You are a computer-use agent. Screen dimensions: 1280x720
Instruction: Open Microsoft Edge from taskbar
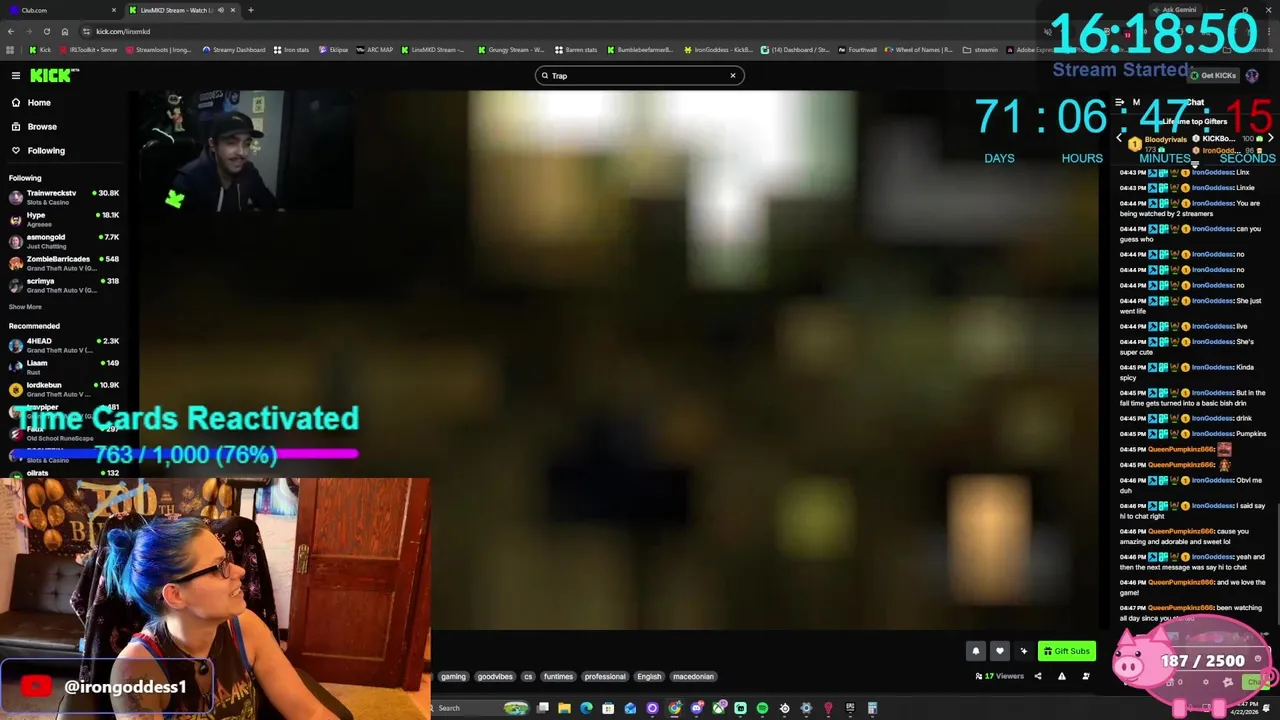(x=586, y=708)
